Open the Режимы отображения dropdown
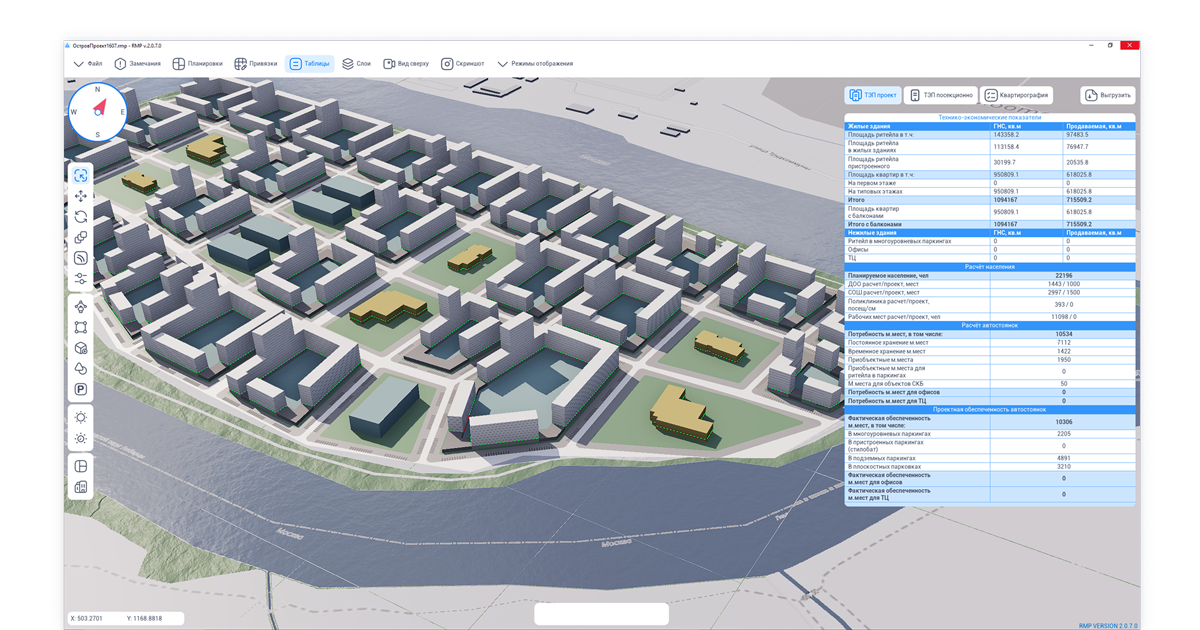The width and height of the screenshot is (1200, 630). click(x=534, y=63)
